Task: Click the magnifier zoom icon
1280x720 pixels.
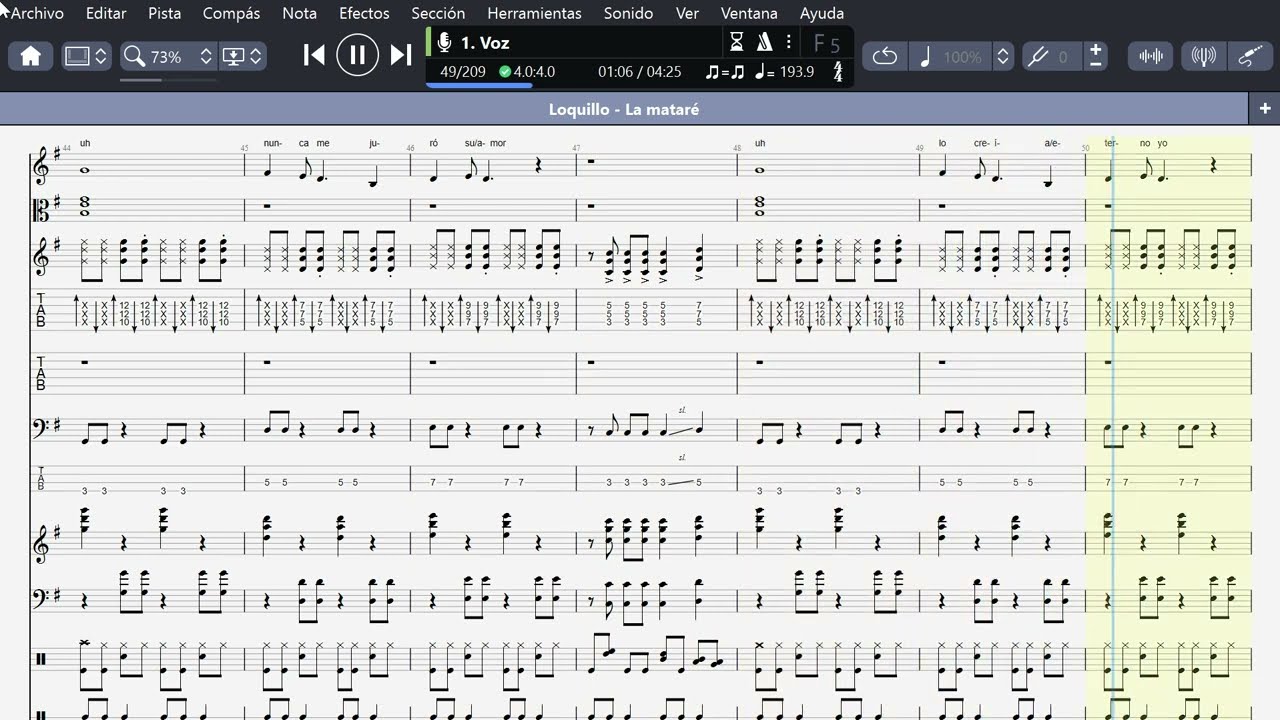Action: tap(134, 57)
